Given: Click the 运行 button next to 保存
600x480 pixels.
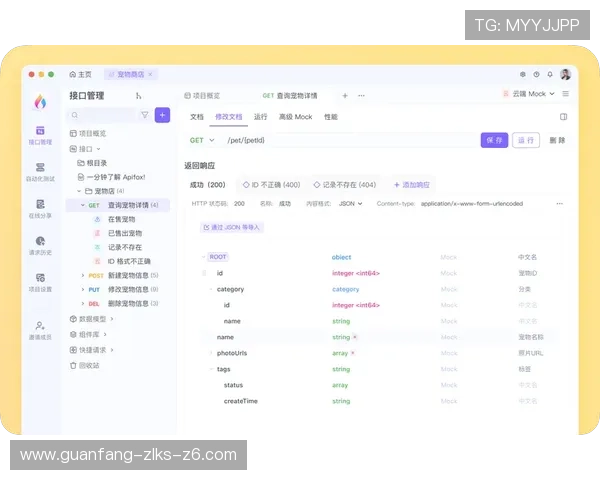Looking at the screenshot, I should click(526, 140).
